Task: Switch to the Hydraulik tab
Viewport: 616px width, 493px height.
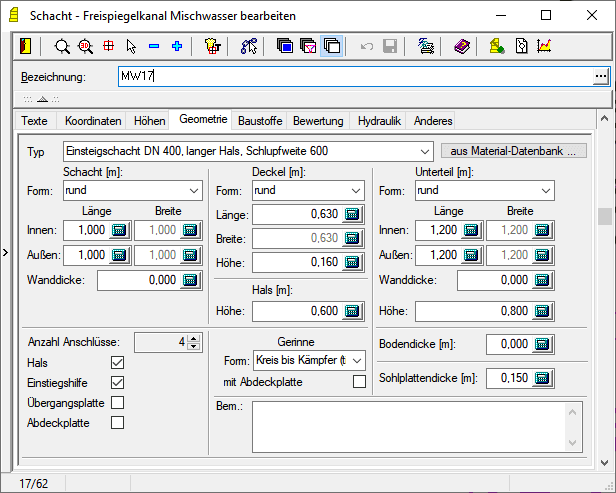Action: click(x=380, y=120)
